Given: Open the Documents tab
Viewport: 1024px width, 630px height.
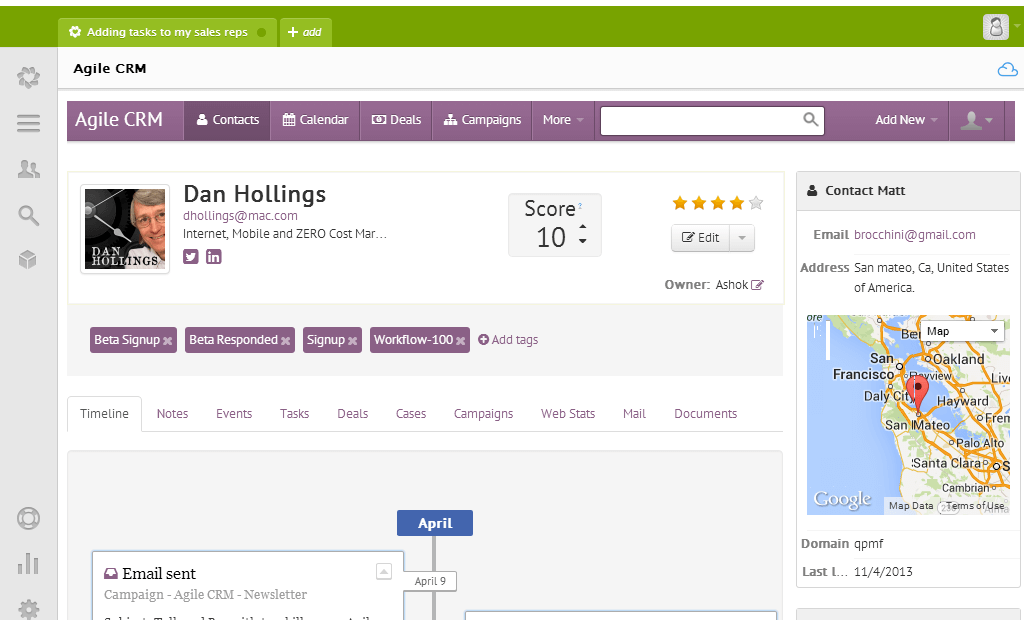Looking at the screenshot, I should pos(705,414).
